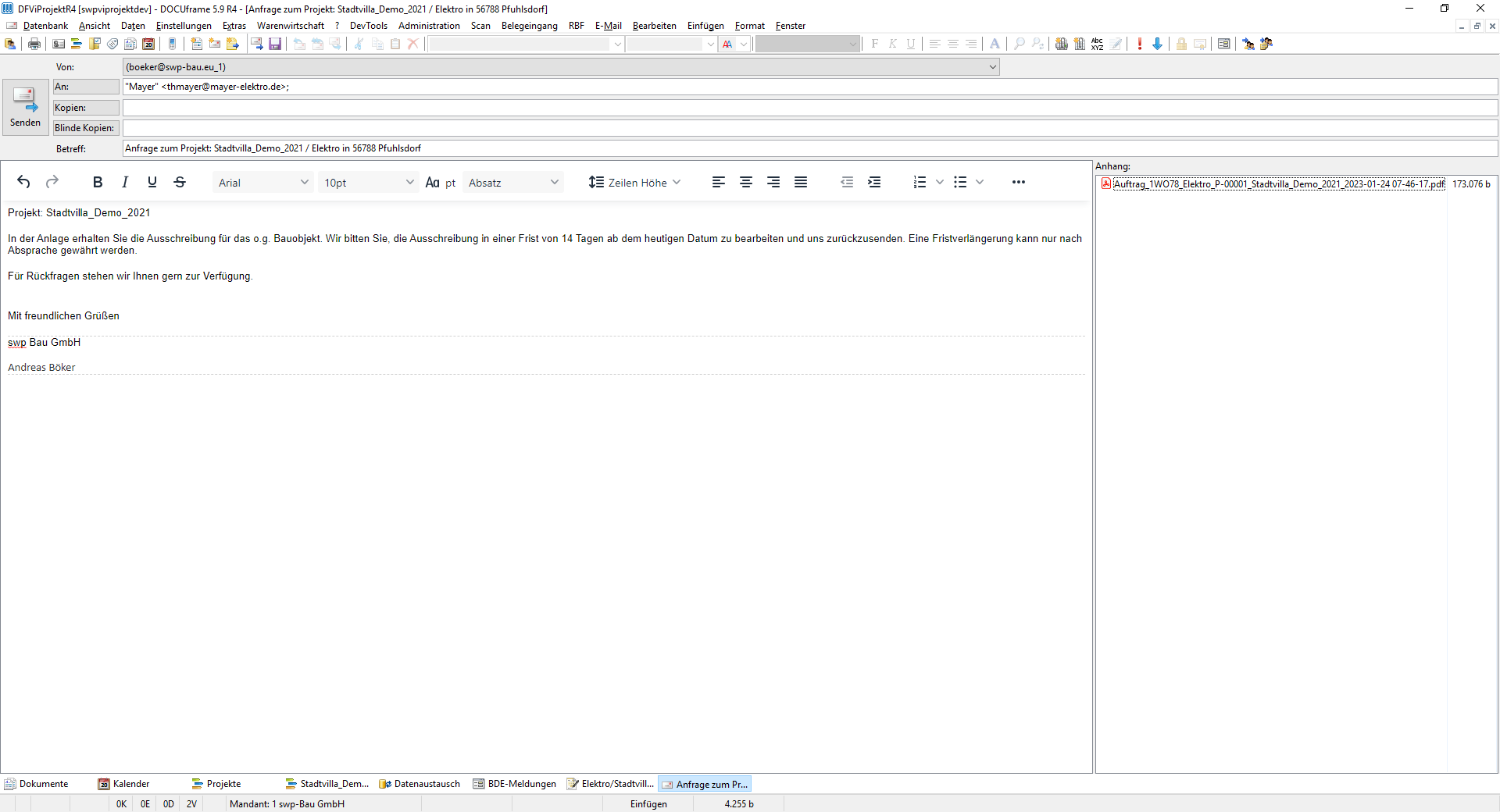The image size is (1500, 812).
Task: Click the An field containing Mayer address
Action: tap(810, 87)
